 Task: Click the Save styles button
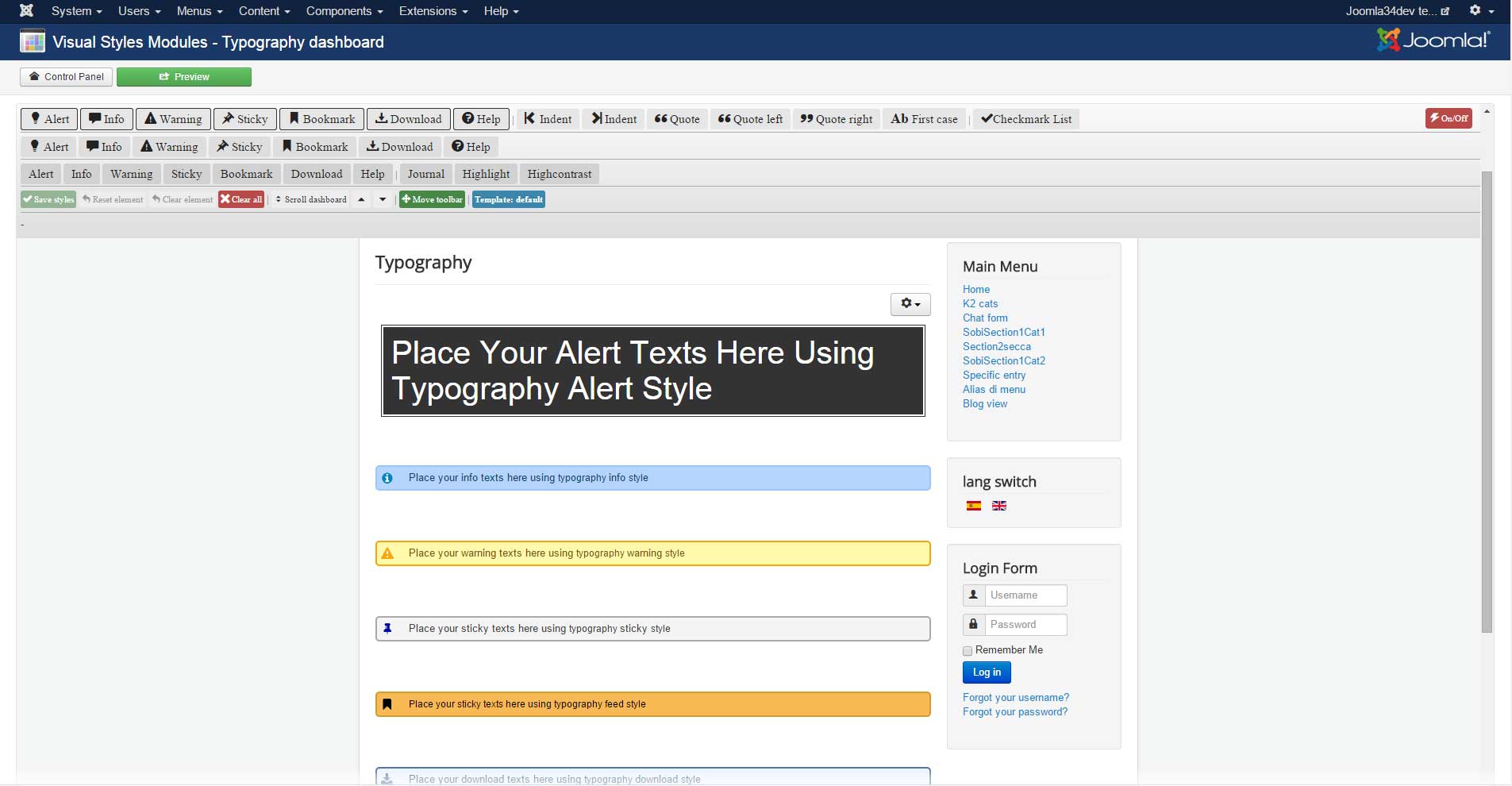48,199
